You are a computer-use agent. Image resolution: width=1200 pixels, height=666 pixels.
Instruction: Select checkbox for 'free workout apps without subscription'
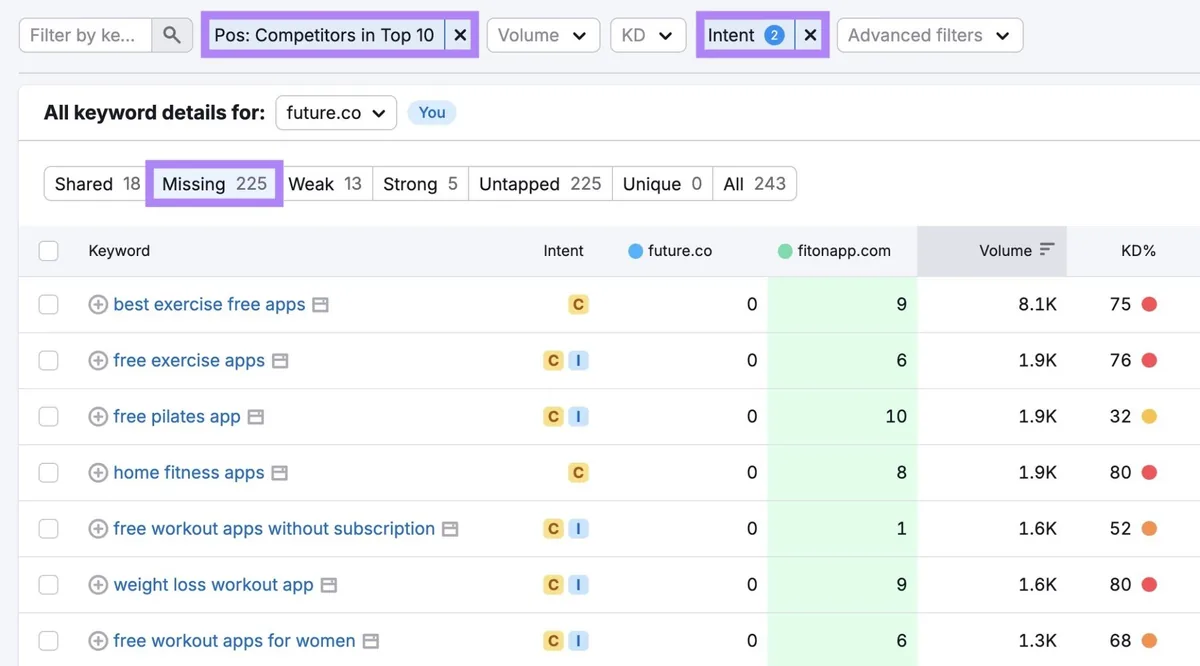(48, 529)
